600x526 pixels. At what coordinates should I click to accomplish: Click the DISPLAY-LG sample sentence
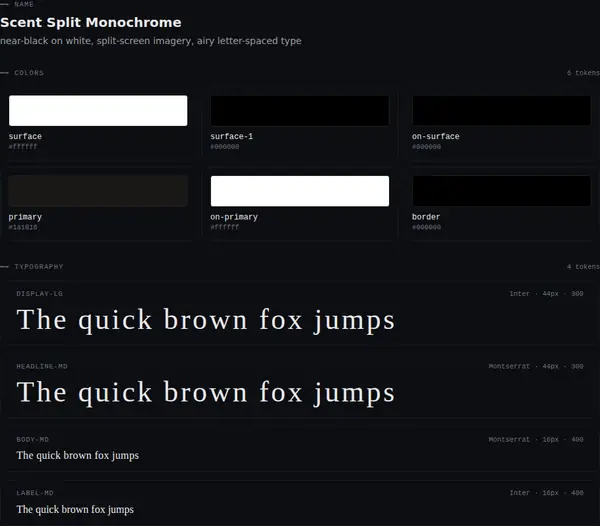coord(205,320)
